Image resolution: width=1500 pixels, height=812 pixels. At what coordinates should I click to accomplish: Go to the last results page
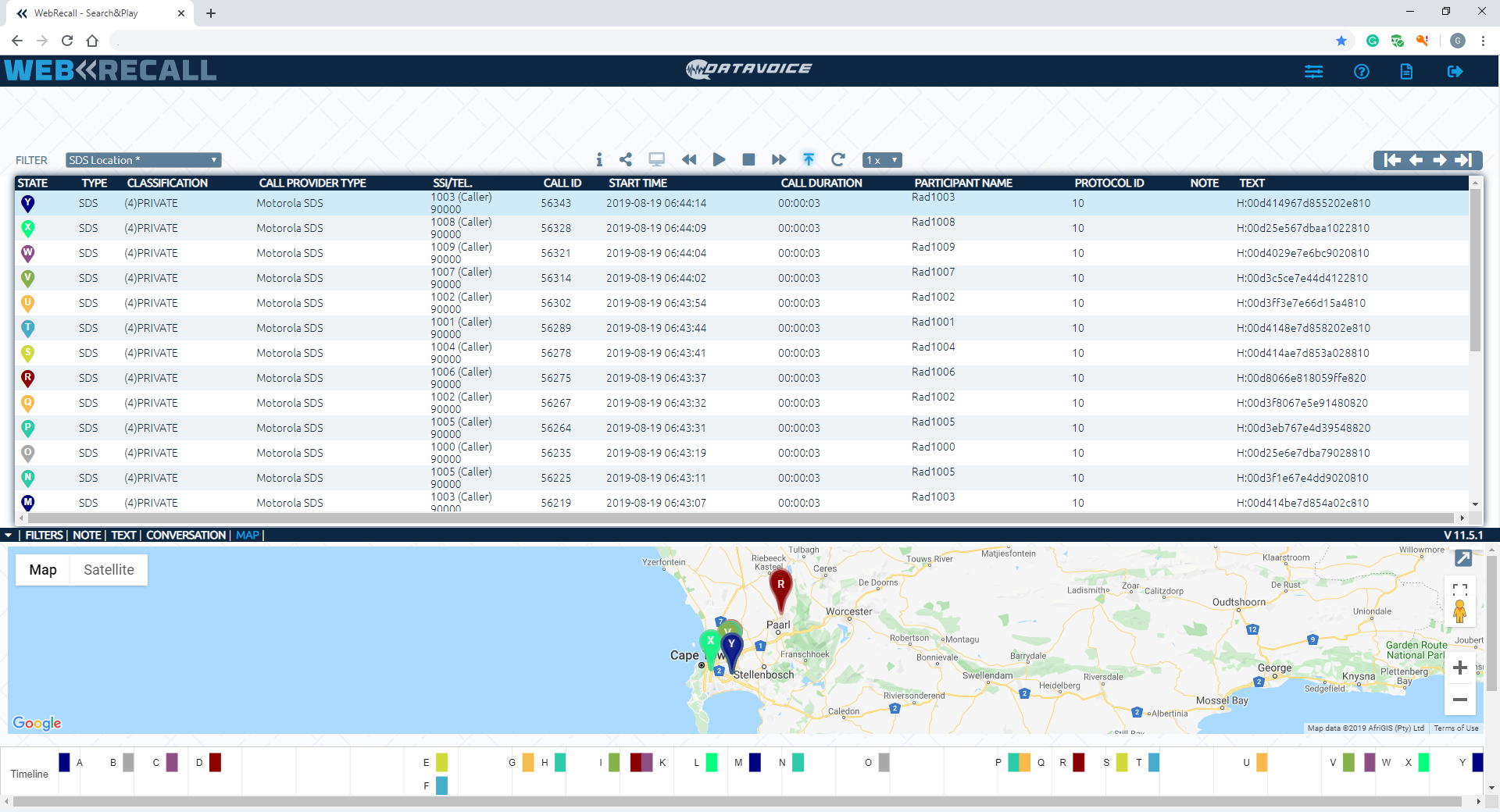(x=1463, y=160)
